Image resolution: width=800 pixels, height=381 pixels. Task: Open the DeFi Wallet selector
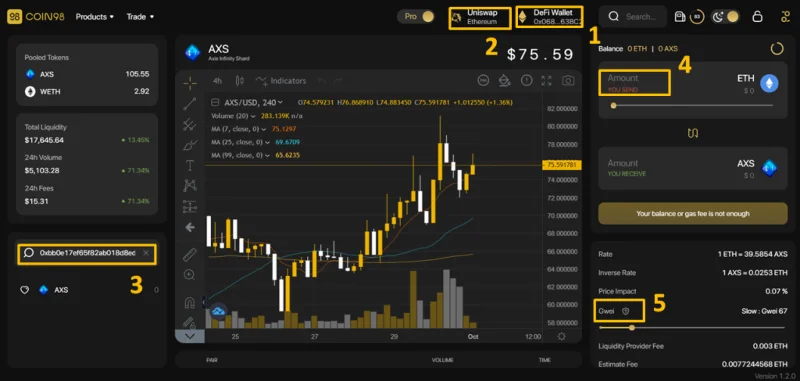click(x=549, y=16)
